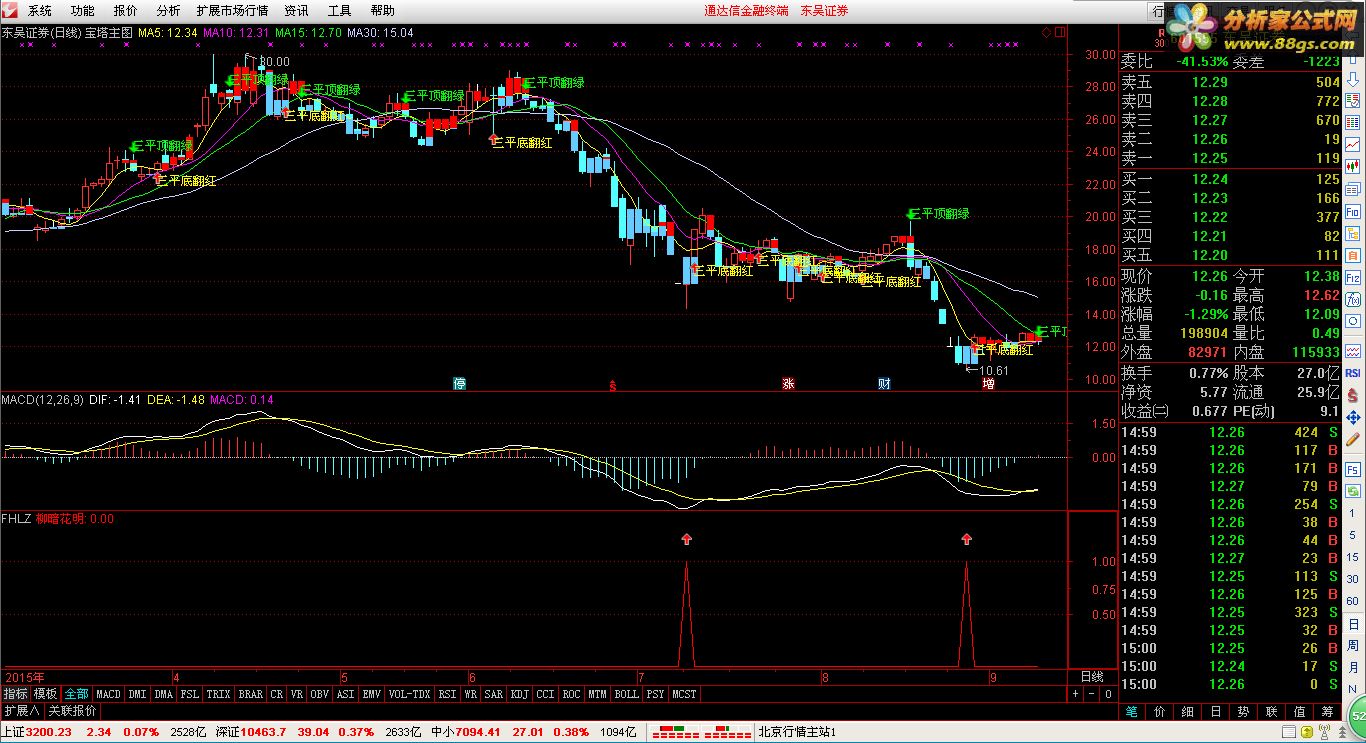Switch to the 扩展∧ tab

pos(21,711)
